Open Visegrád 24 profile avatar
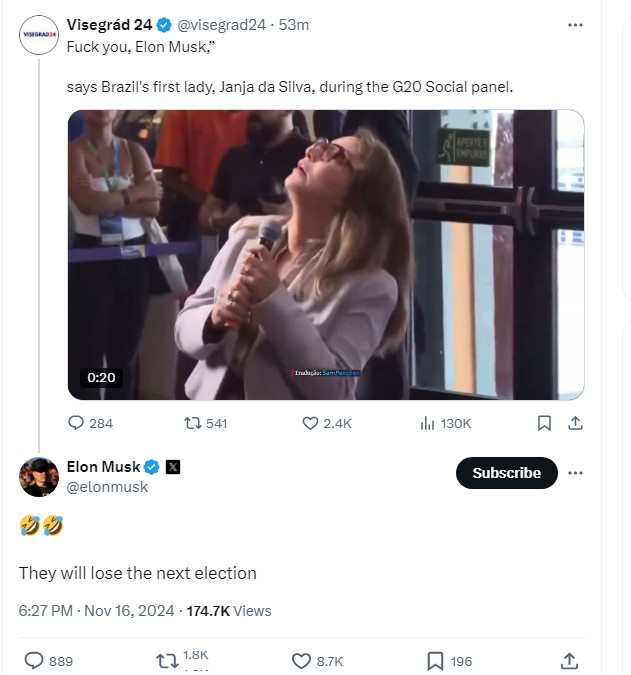Screen dimensions: 631x675 [x=38, y=35]
